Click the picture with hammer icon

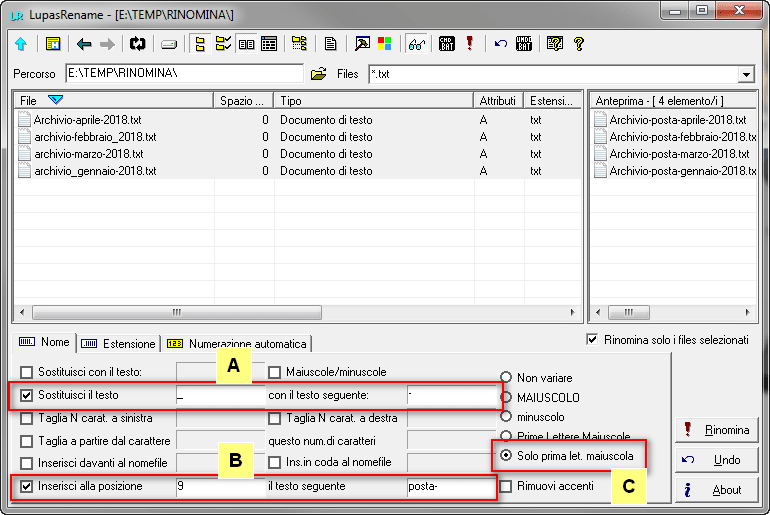point(362,44)
